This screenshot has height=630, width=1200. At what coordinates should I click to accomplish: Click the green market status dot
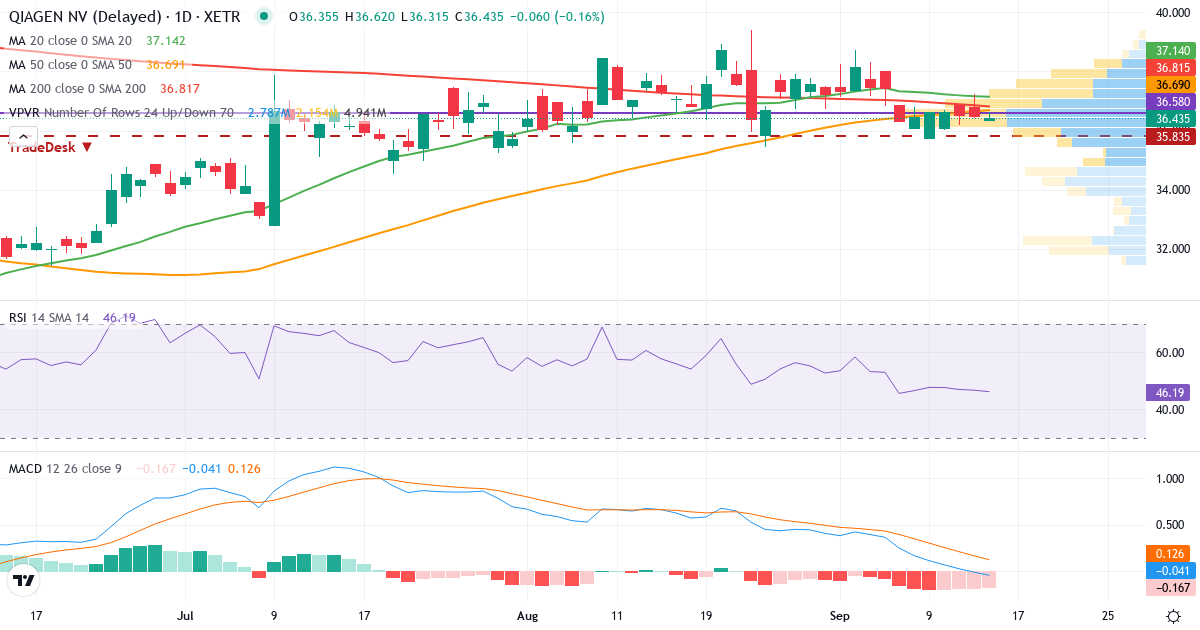(263, 17)
